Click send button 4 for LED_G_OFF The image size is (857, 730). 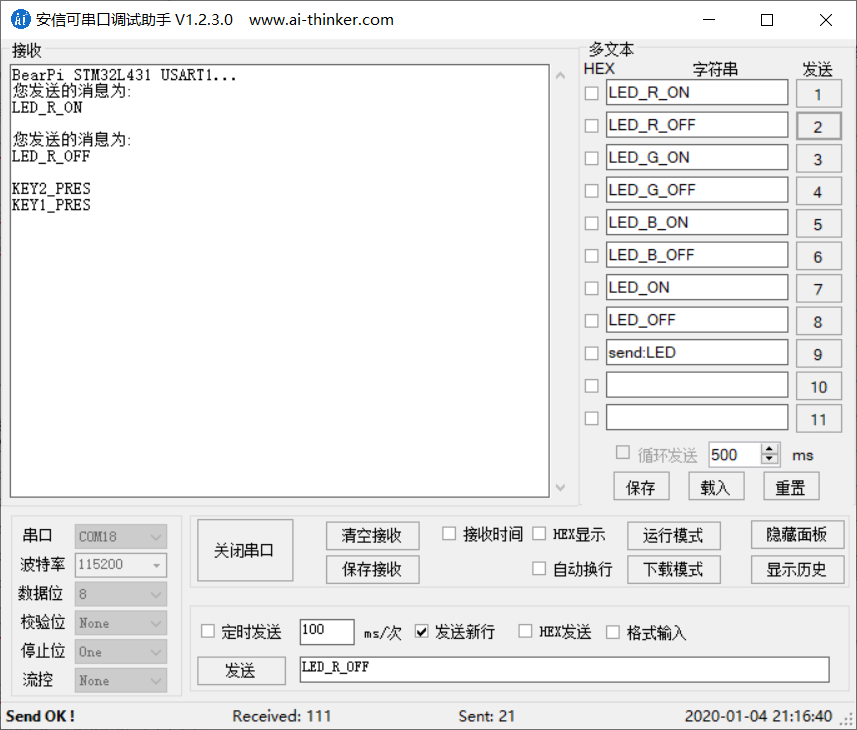[818, 192]
